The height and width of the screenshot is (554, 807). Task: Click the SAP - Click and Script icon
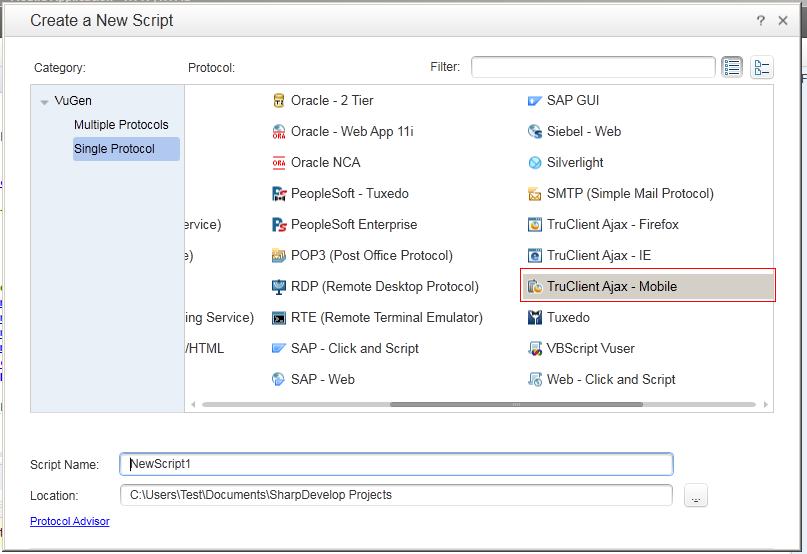click(x=278, y=349)
